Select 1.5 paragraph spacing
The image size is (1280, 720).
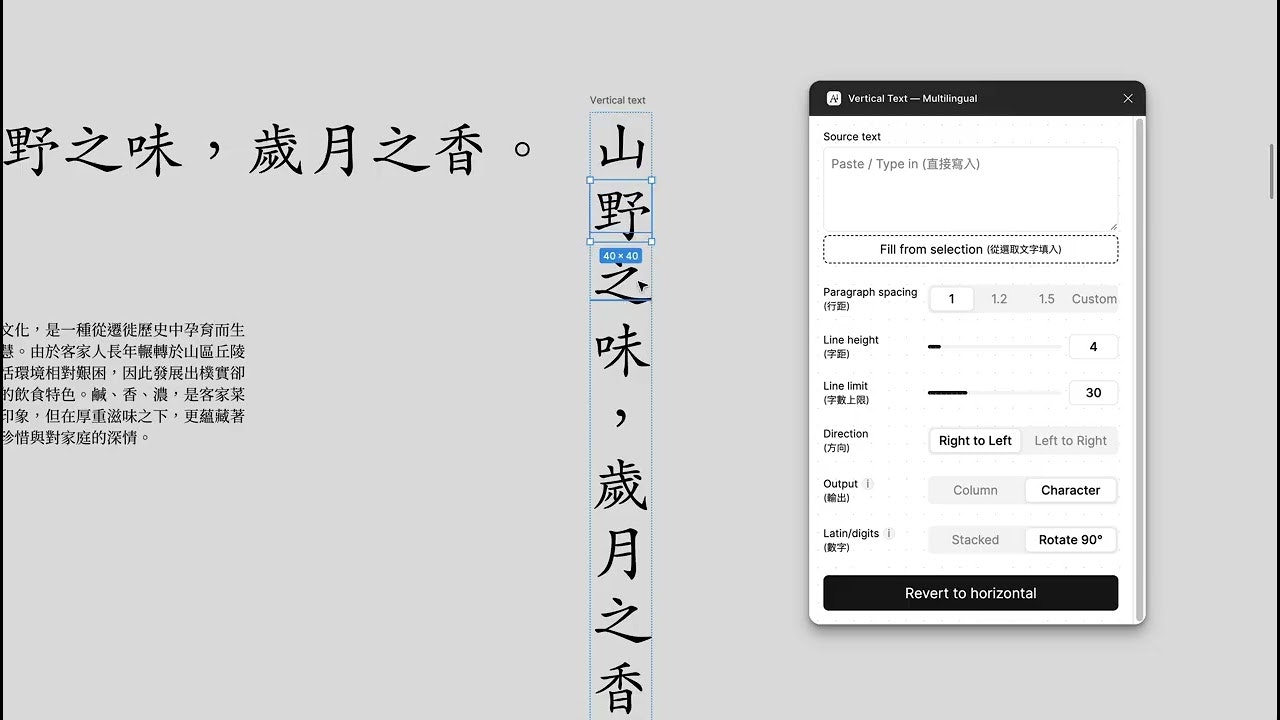point(1046,298)
